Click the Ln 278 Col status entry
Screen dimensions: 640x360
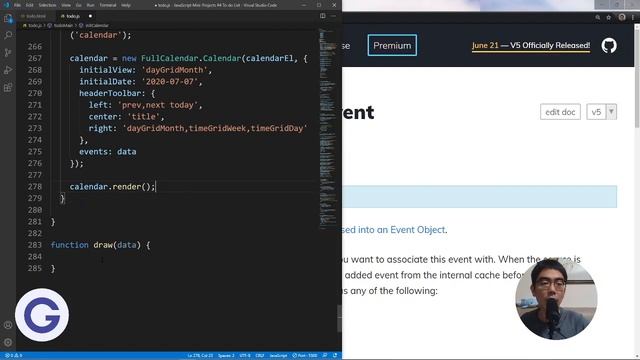tap(200, 356)
